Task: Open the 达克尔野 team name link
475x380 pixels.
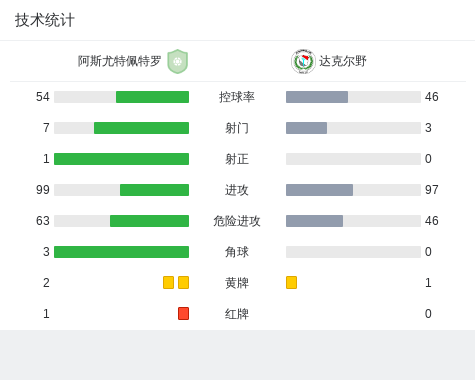Action: [343, 61]
